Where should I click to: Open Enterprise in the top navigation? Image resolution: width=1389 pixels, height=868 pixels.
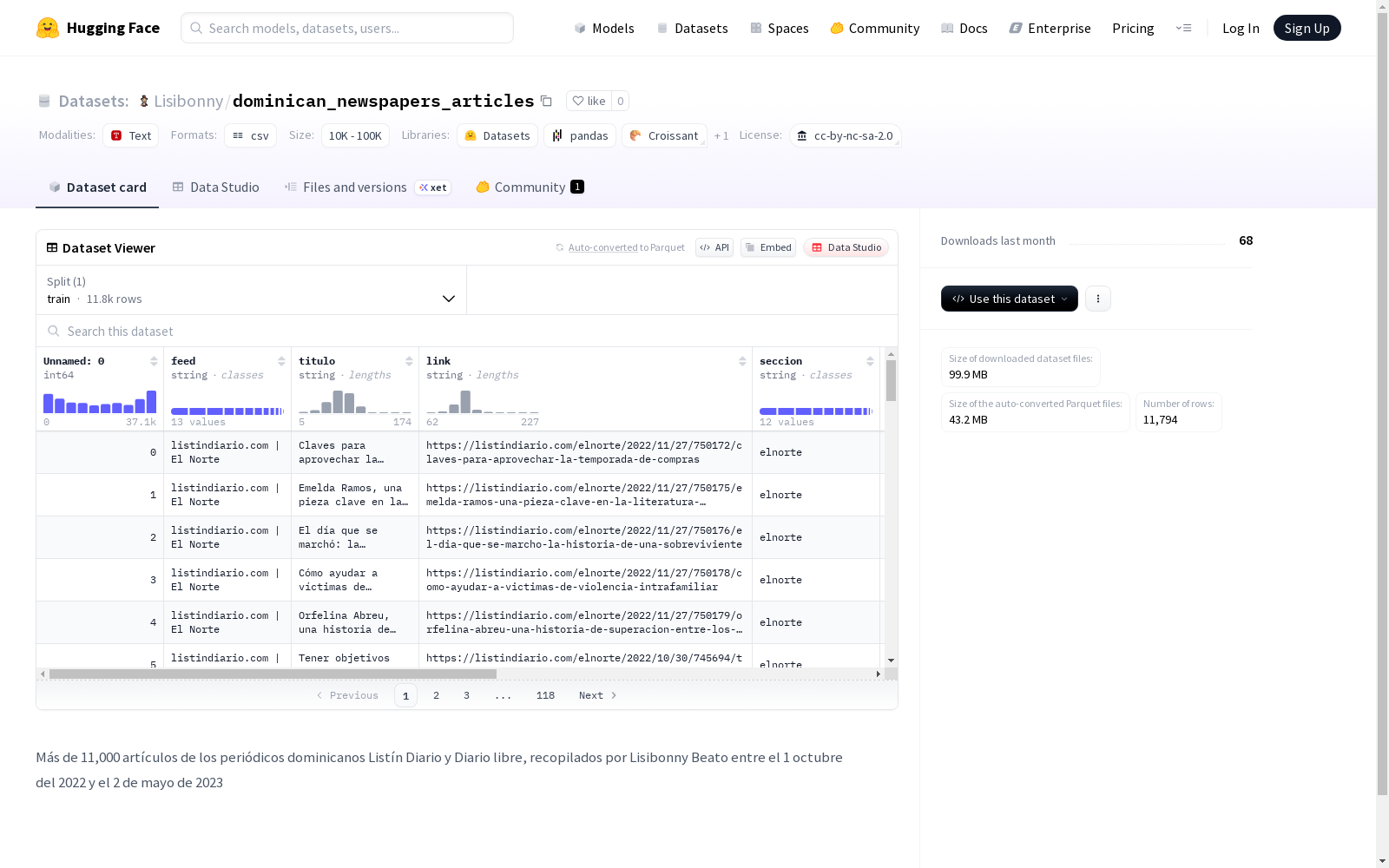[1050, 28]
